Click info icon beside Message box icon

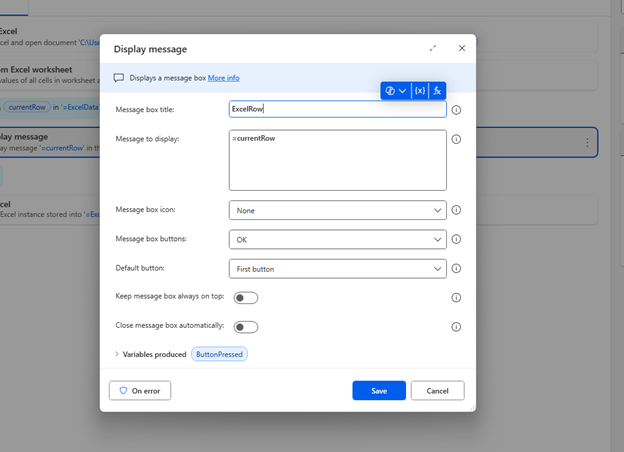456,210
